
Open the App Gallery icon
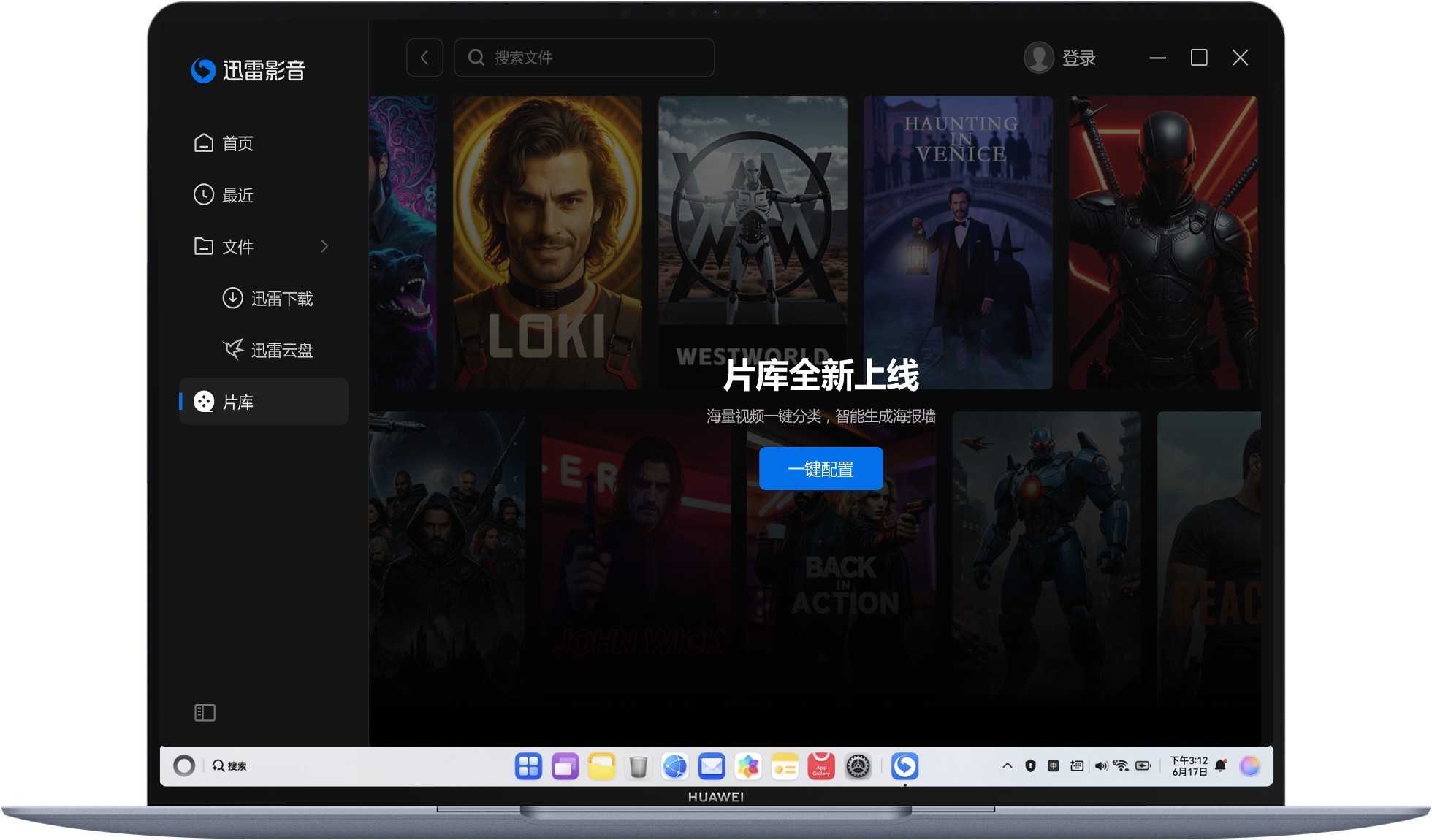821,767
